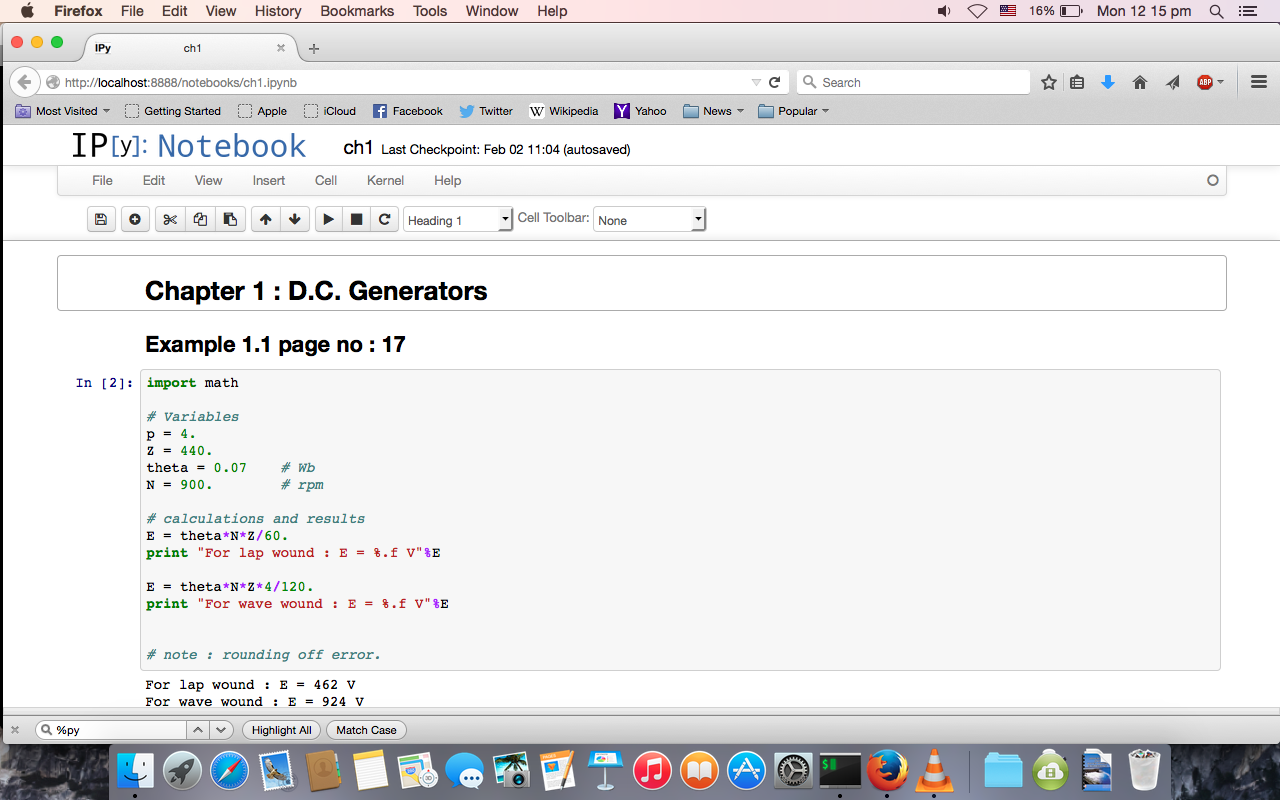Click the Save notebook icon
Viewport: 1280px width, 800px height.
(100, 220)
